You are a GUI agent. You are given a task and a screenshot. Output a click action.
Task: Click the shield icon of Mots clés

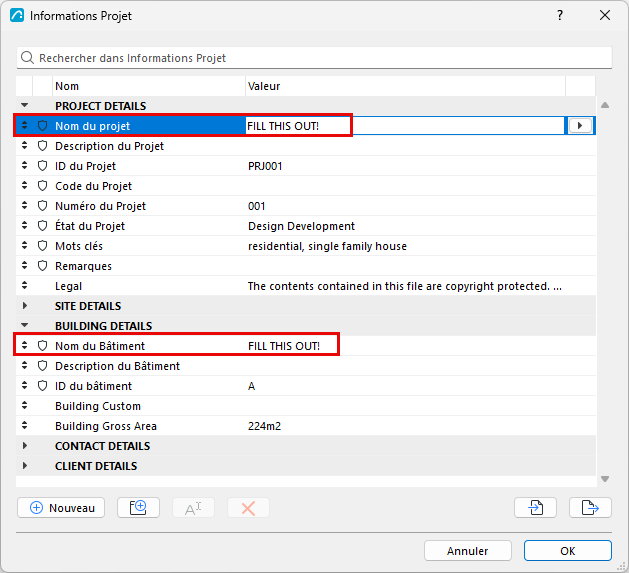pos(43,246)
